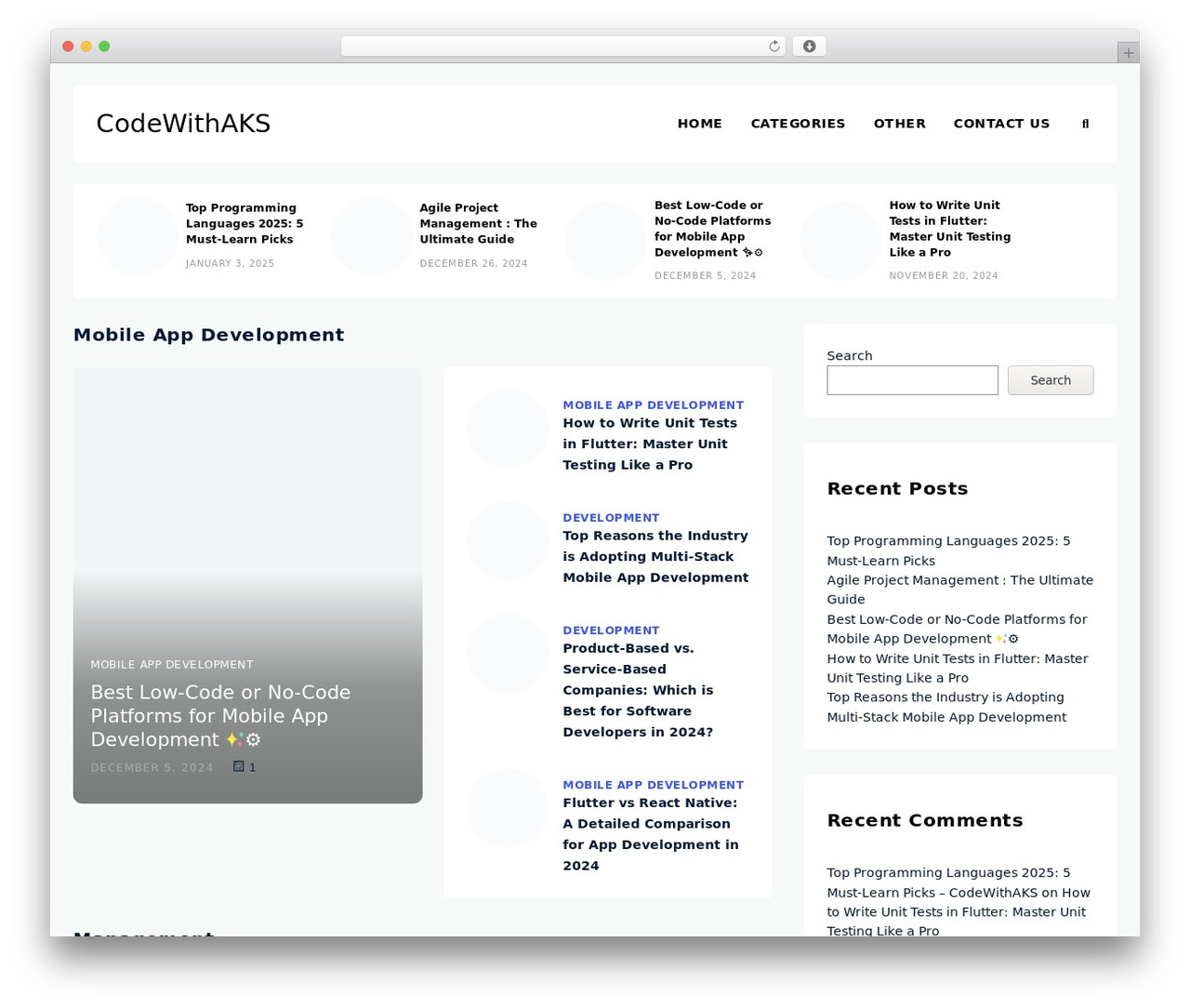Click the browser address bar

pyautogui.click(x=562, y=46)
